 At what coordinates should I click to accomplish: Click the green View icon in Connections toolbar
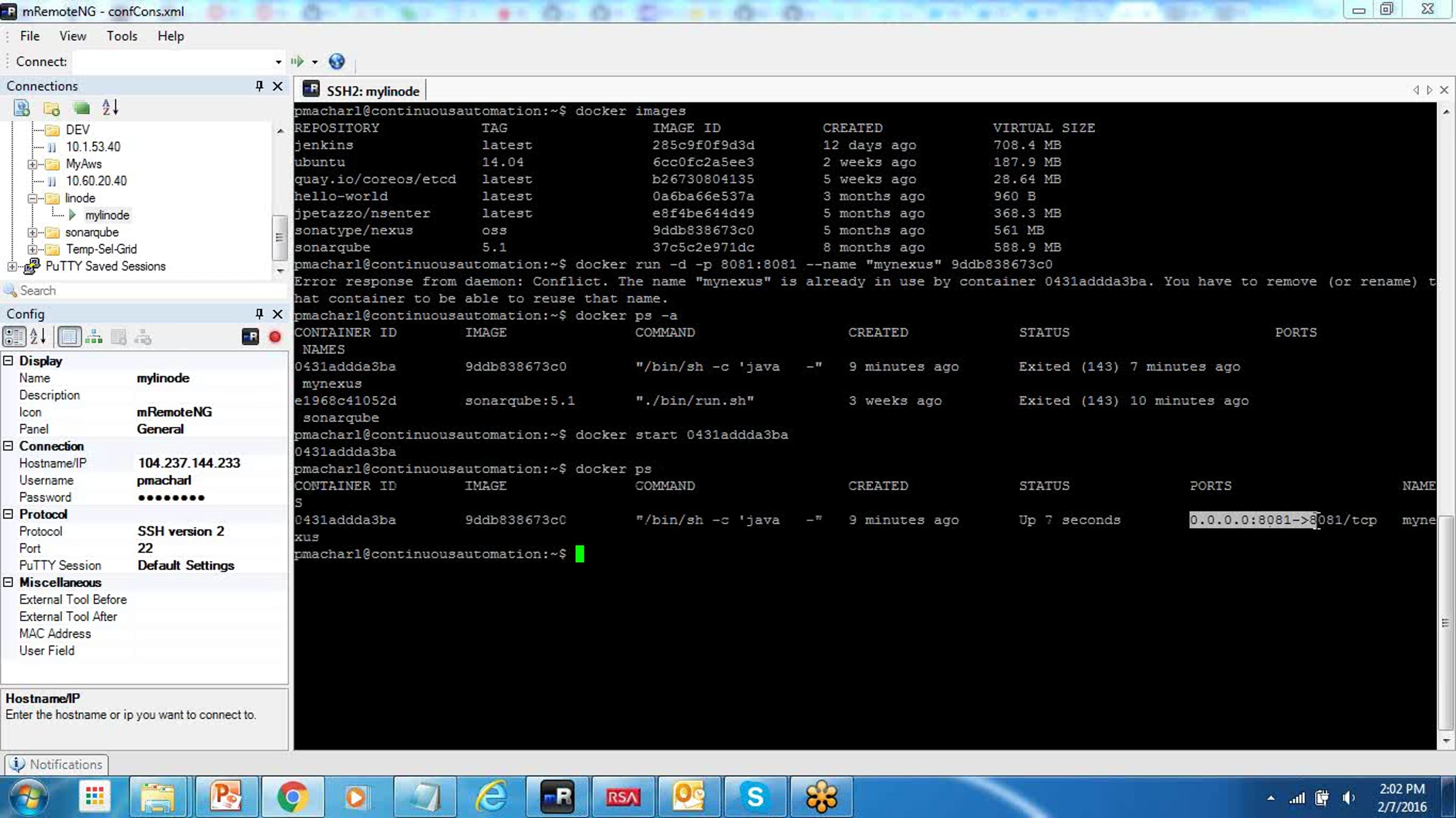[81, 109]
